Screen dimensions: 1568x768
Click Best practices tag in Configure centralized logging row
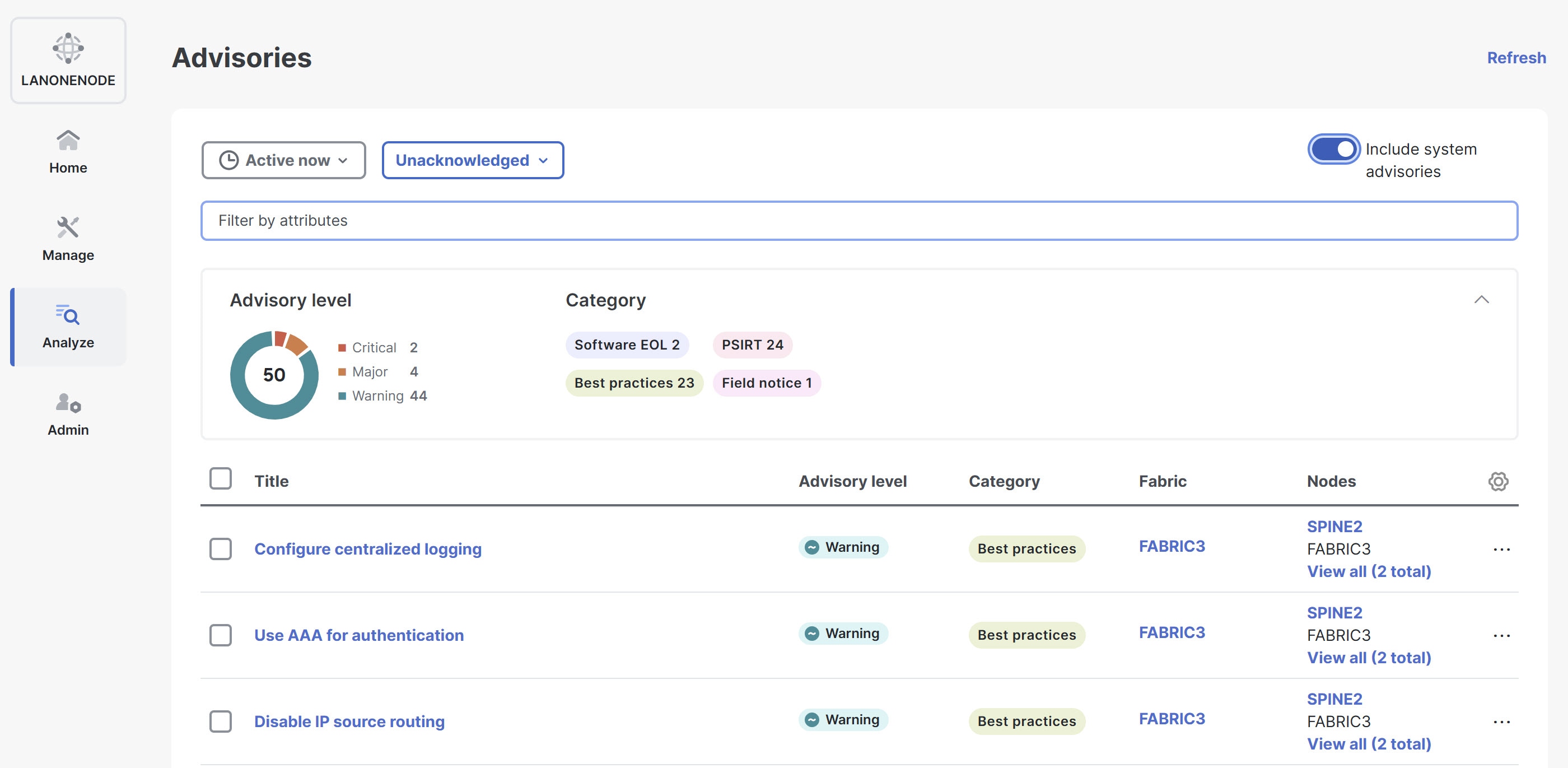coord(1026,549)
